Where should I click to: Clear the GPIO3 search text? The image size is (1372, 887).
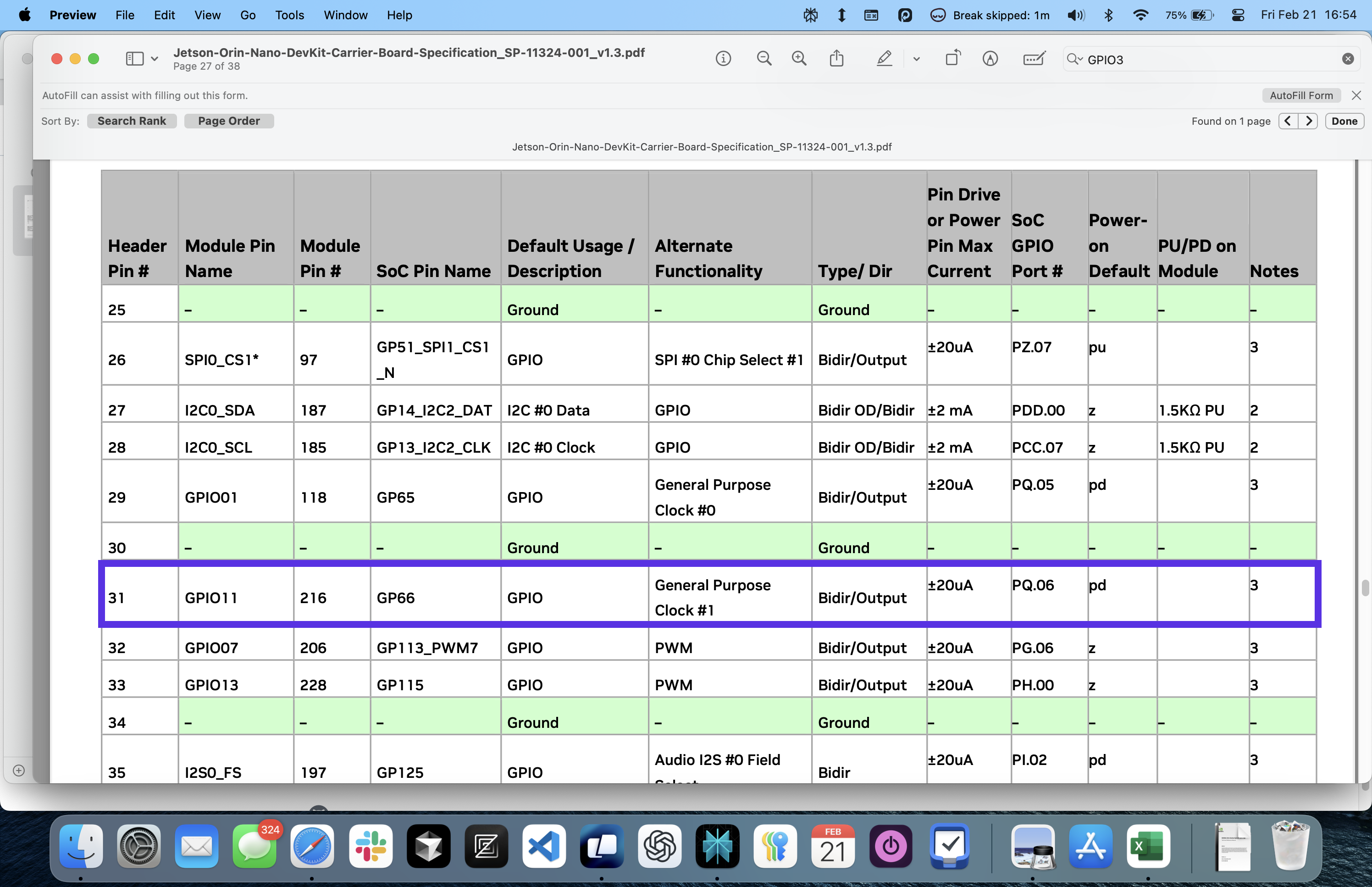1348,59
